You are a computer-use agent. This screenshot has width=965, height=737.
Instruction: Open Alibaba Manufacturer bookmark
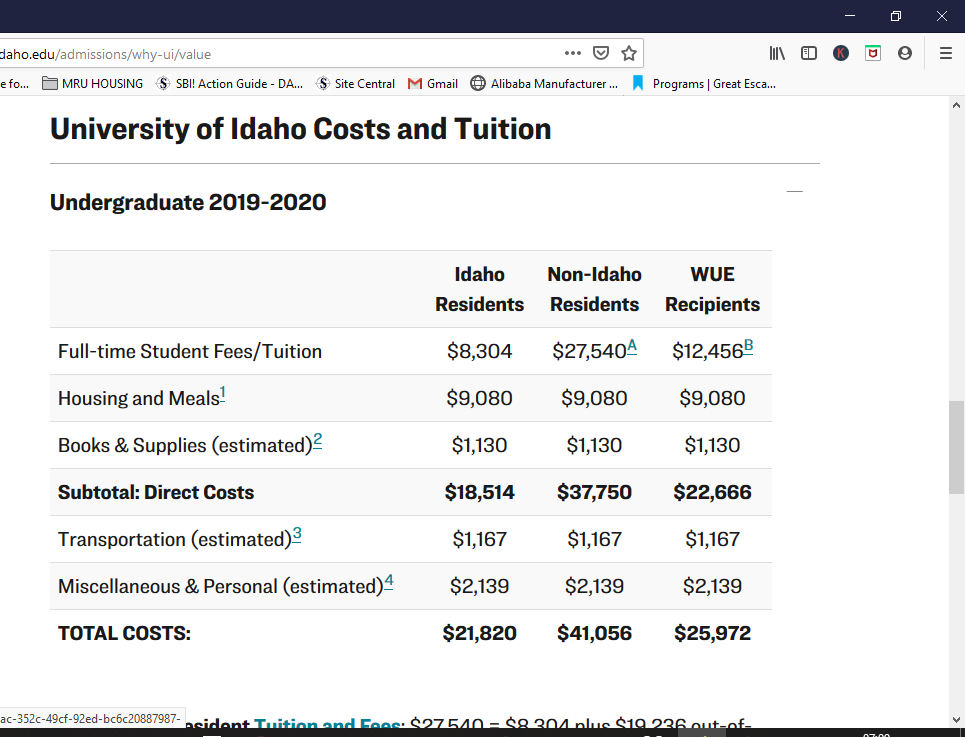(544, 84)
